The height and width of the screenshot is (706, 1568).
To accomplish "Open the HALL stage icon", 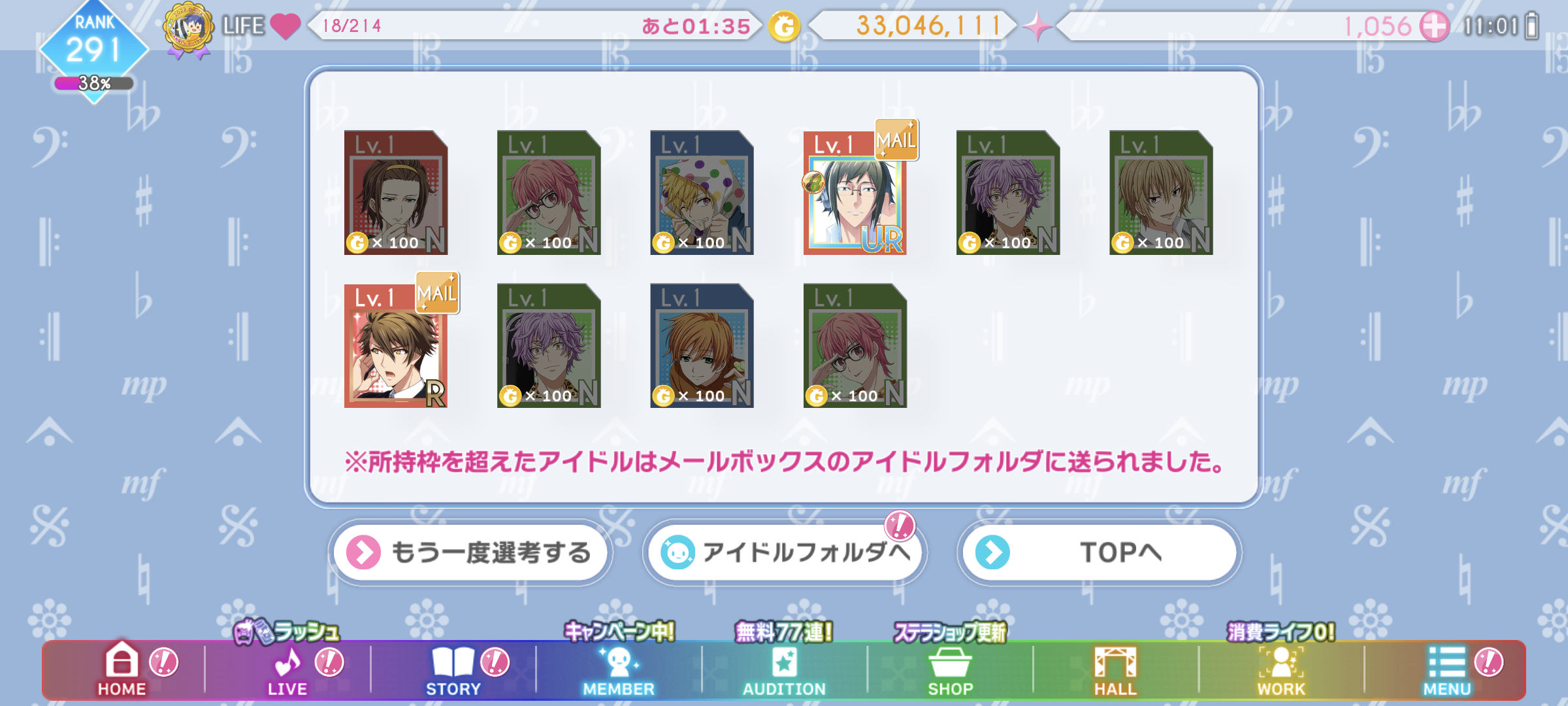I will pos(1116,662).
